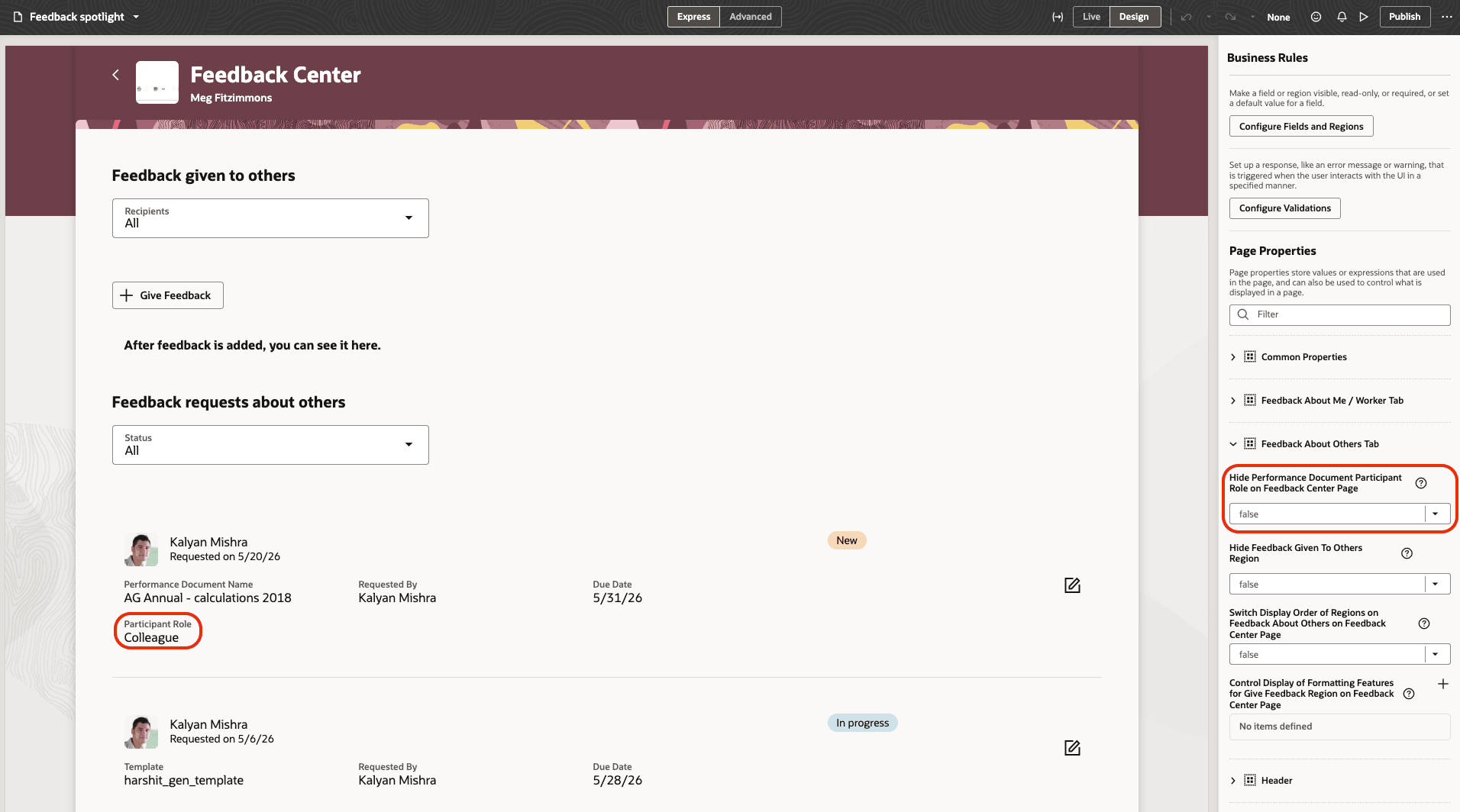This screenshot has height=812, width=1460.
Task: Click the smiley feedback icon
Action: click(1316, 17)
